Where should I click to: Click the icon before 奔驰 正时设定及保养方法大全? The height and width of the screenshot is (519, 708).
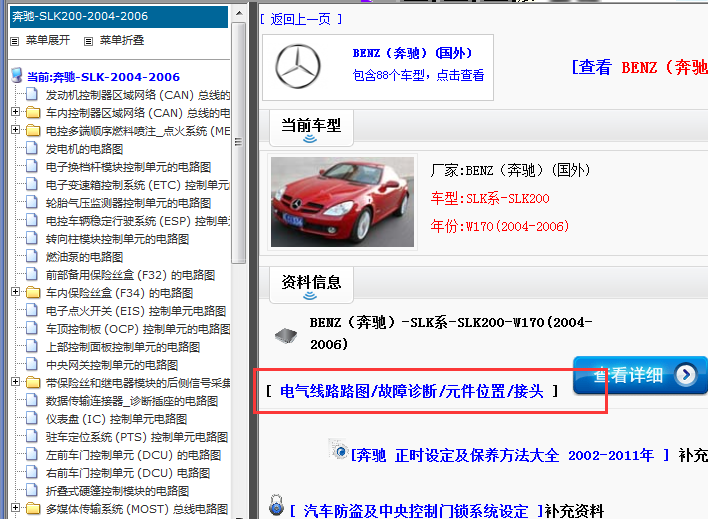coord(338,449)
